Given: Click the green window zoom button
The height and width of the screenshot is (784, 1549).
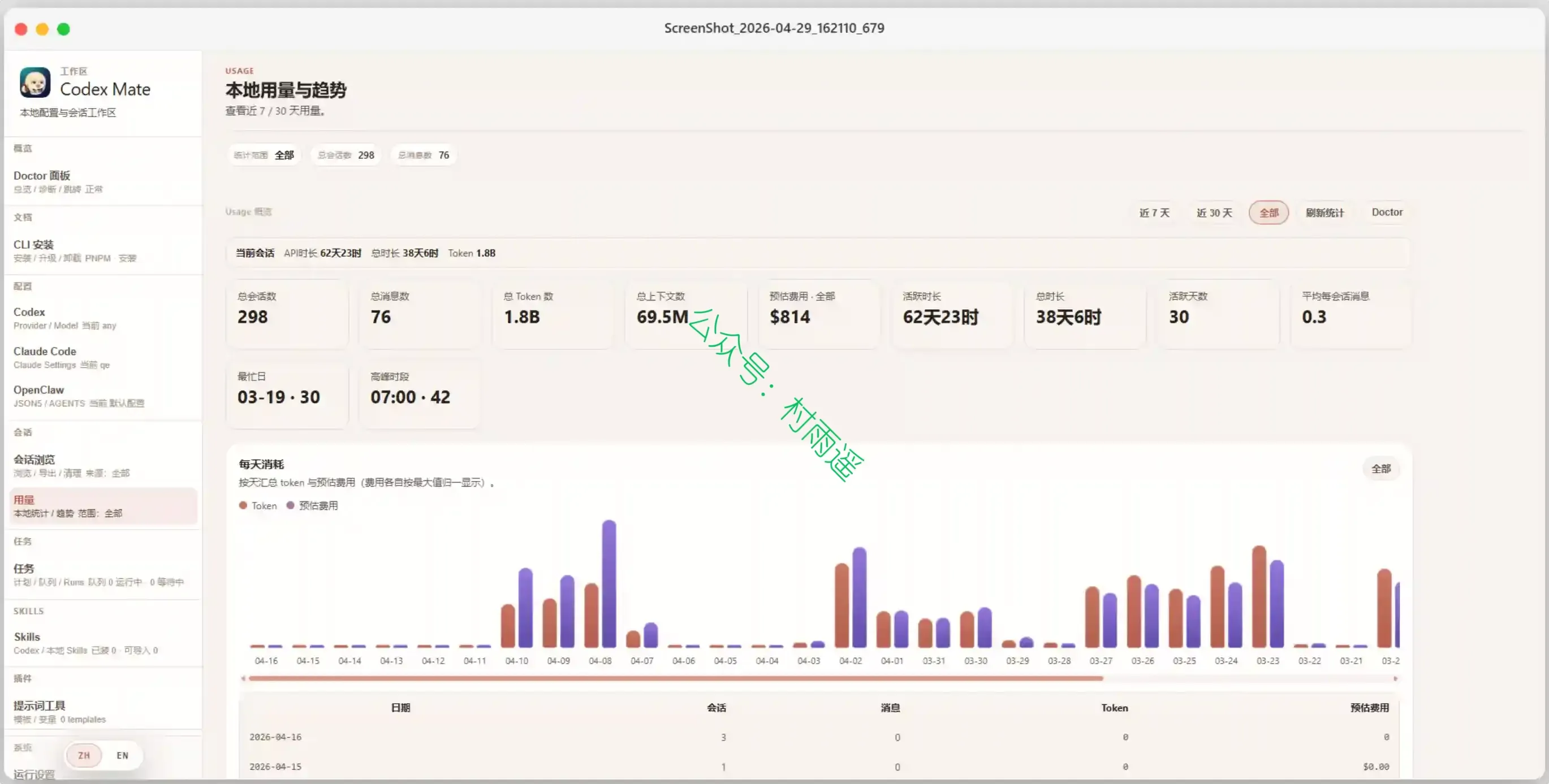Looking at the screenshot, I should pyautogui.click(x=63, y=29).
